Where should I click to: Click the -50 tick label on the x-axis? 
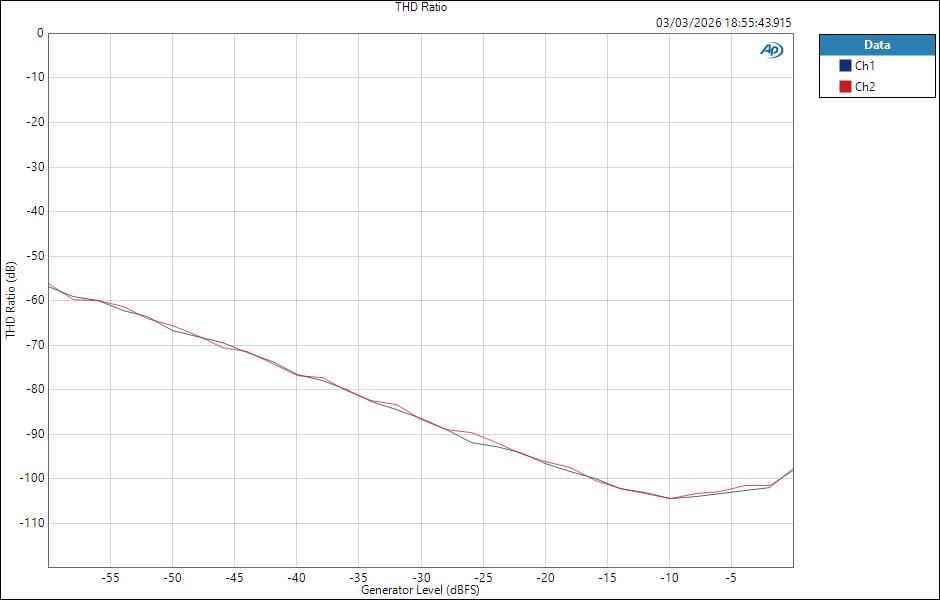point(172,578)
